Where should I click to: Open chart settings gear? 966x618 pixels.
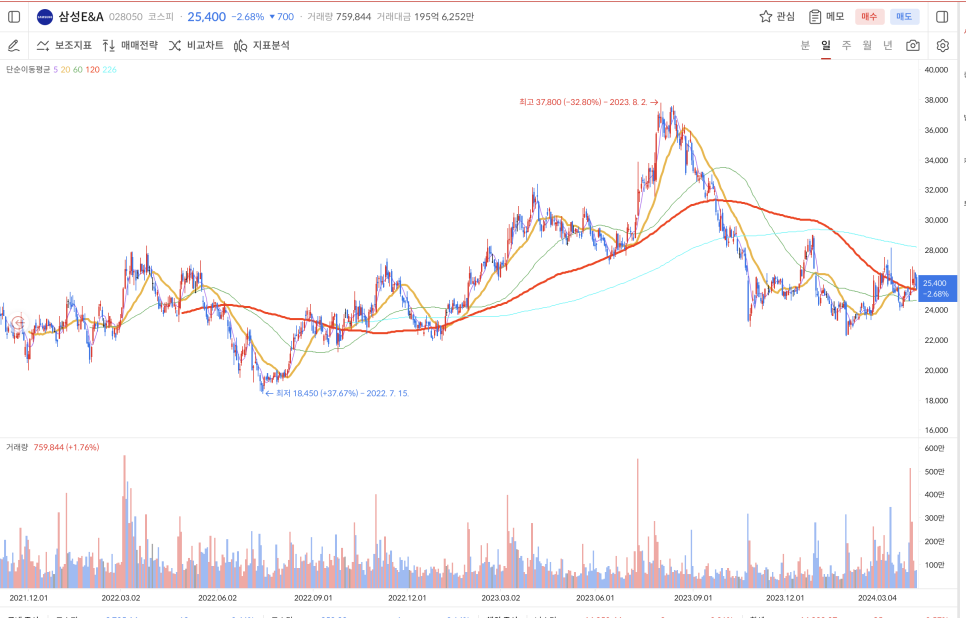[x=943, y=46]
